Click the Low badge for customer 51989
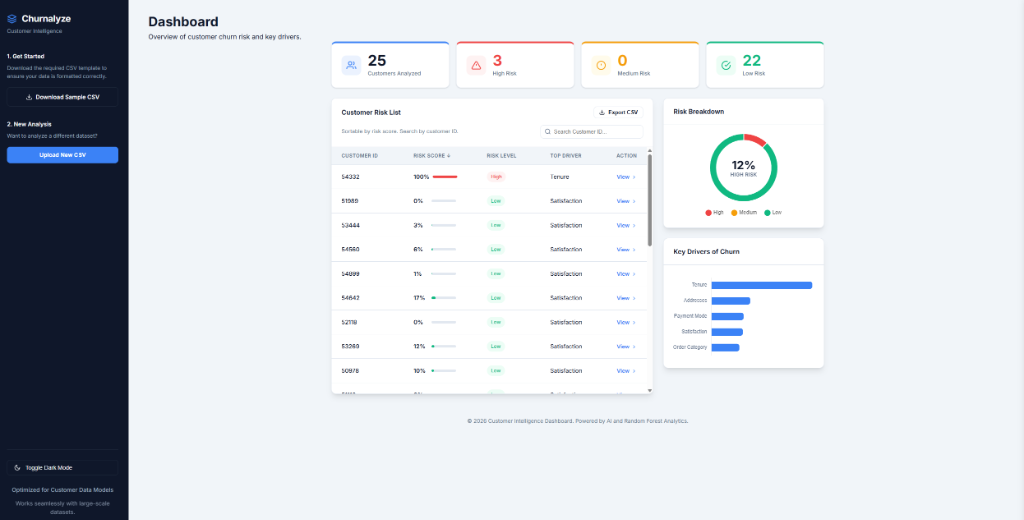Viewport: 1024px width, 520px height. pos(496,201)
